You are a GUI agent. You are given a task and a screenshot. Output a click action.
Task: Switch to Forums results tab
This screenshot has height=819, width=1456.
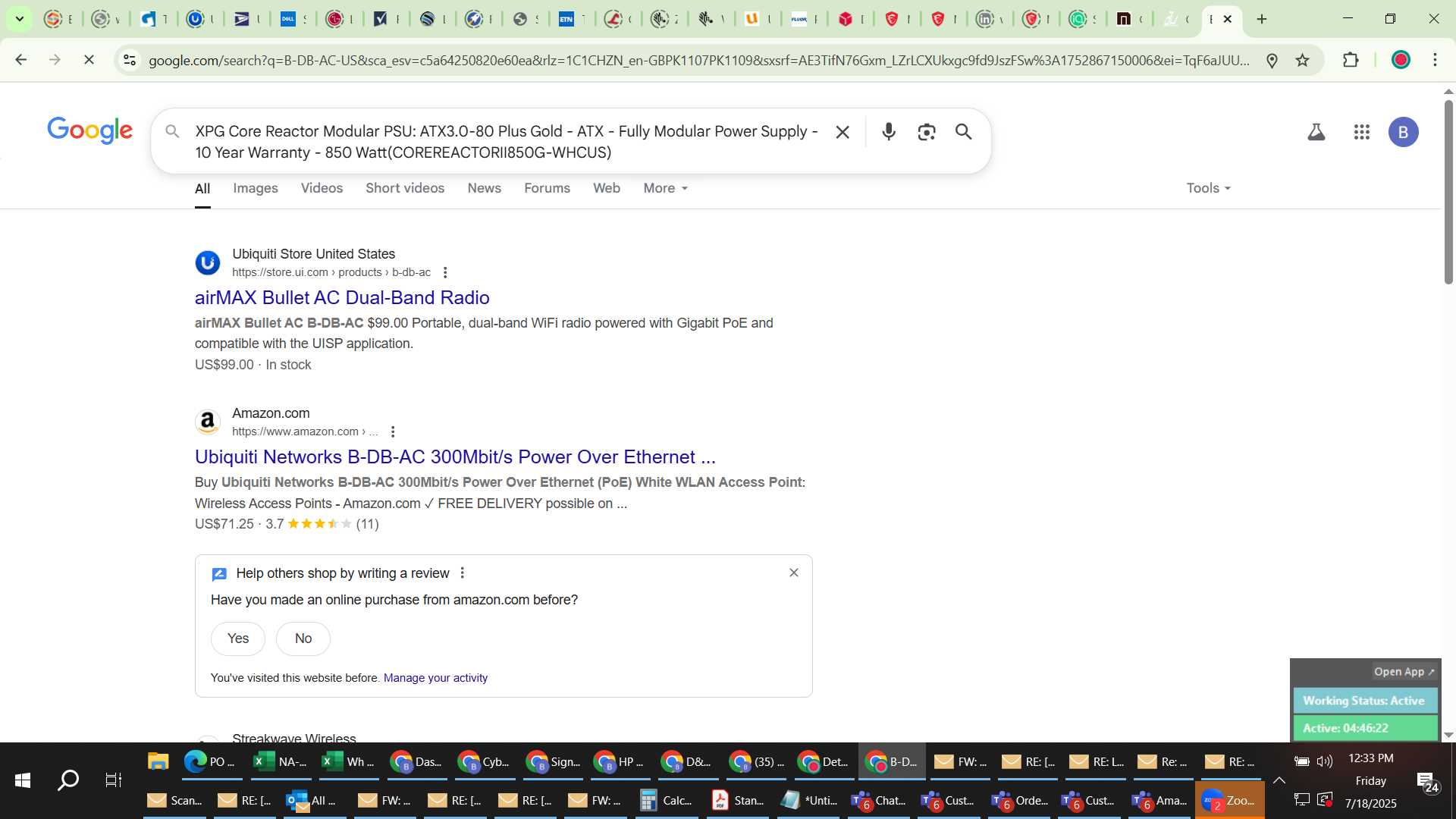pos(547,188)
